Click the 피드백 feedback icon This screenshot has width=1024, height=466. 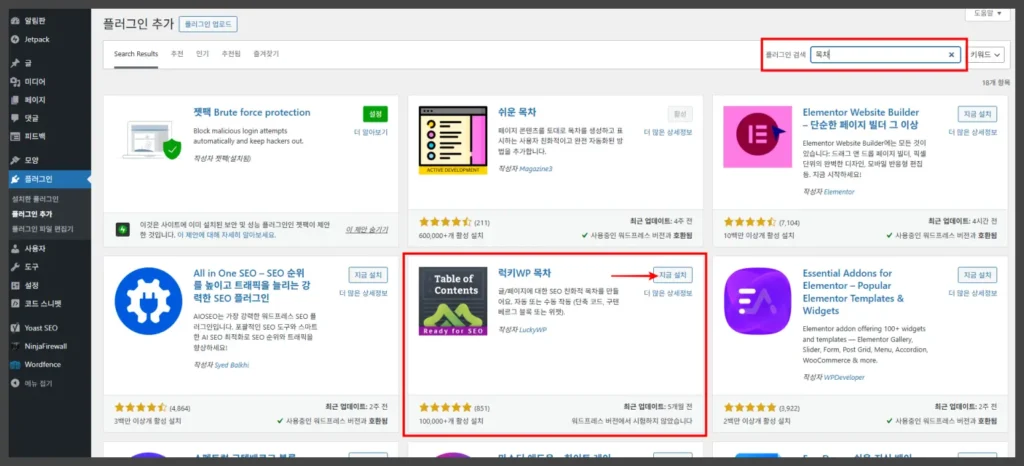[x=16, y=136]
